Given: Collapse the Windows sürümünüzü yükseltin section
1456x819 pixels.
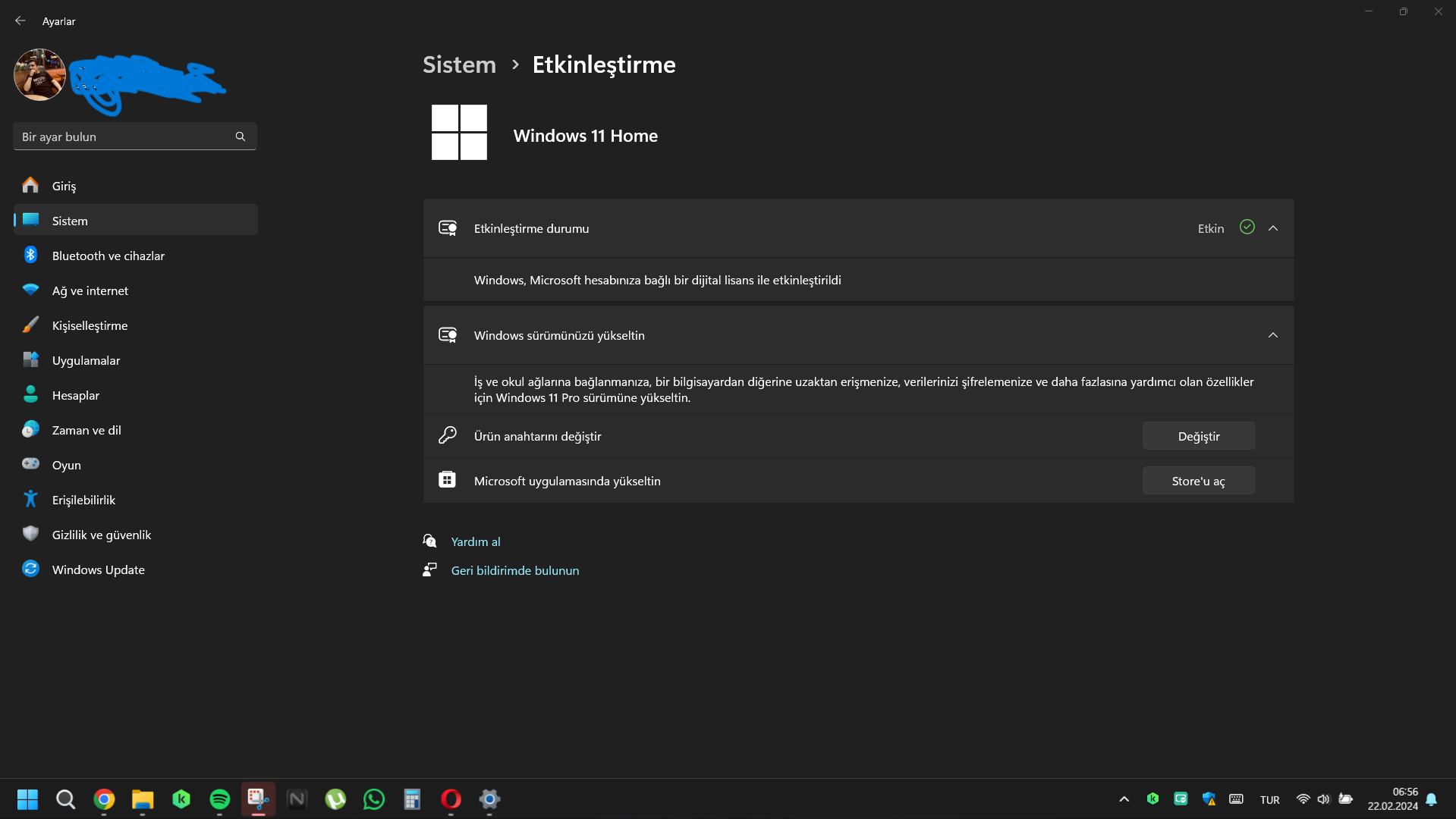Looking at the screenshot, I should 1273,335.
